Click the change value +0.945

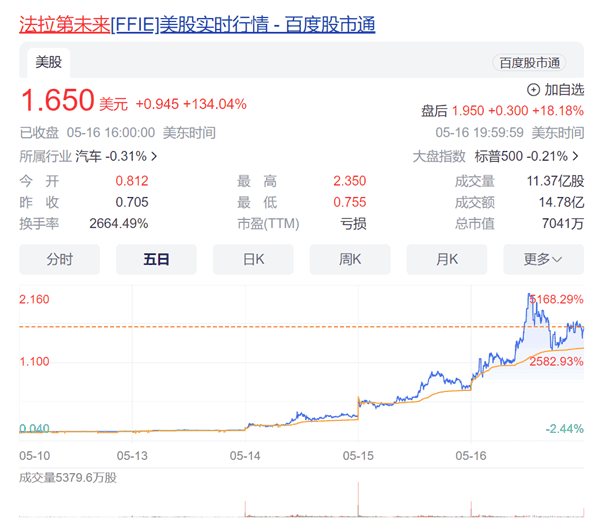[x=157, y=104]
